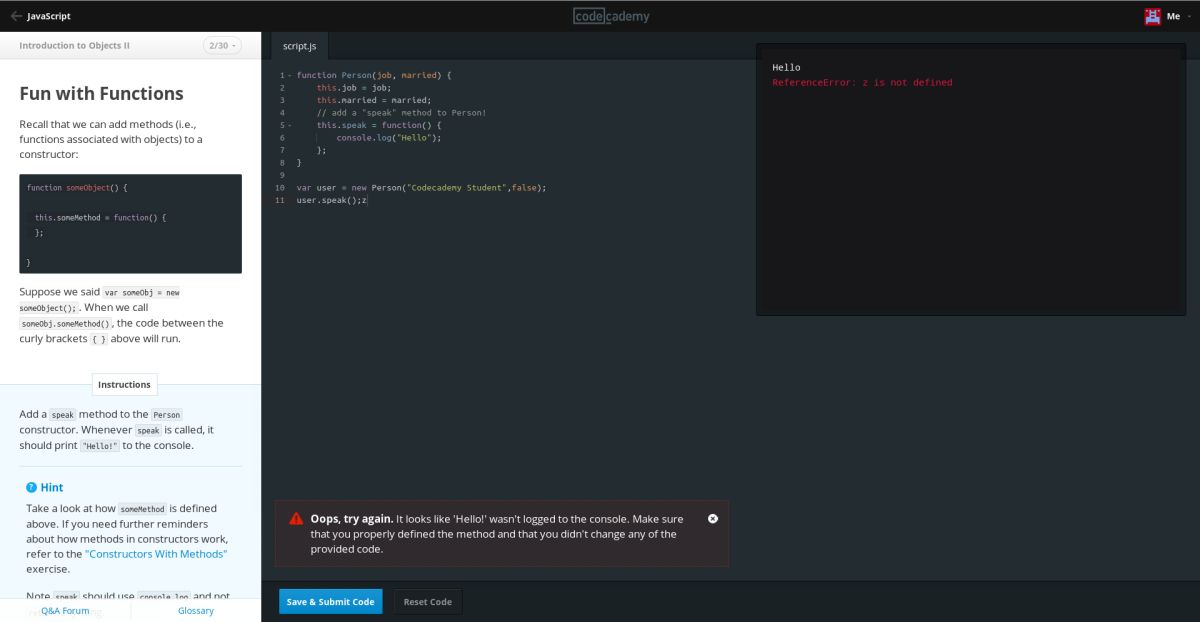
Task: Open the Hint section
Action: (x=52, y=487)
